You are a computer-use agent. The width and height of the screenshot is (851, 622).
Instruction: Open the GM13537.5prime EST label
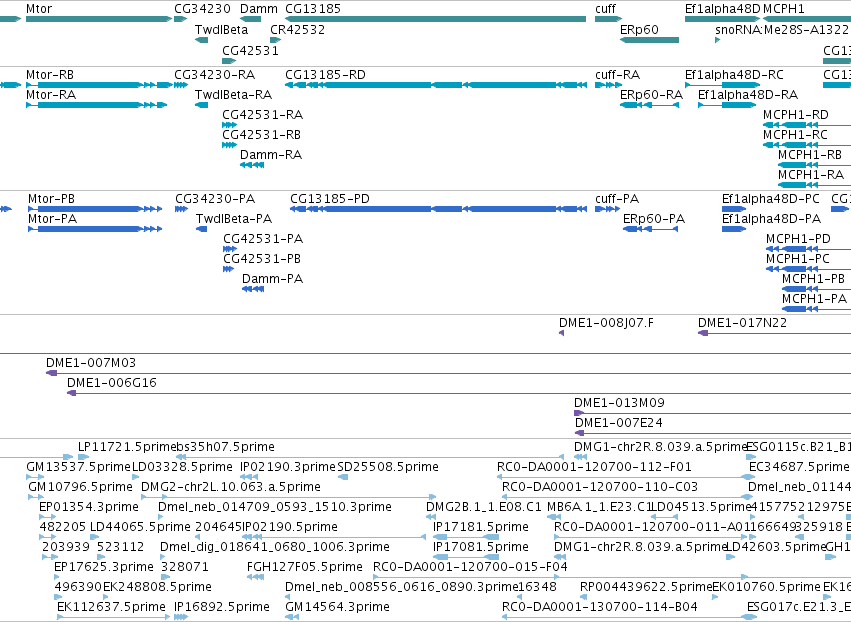point(79,467)
